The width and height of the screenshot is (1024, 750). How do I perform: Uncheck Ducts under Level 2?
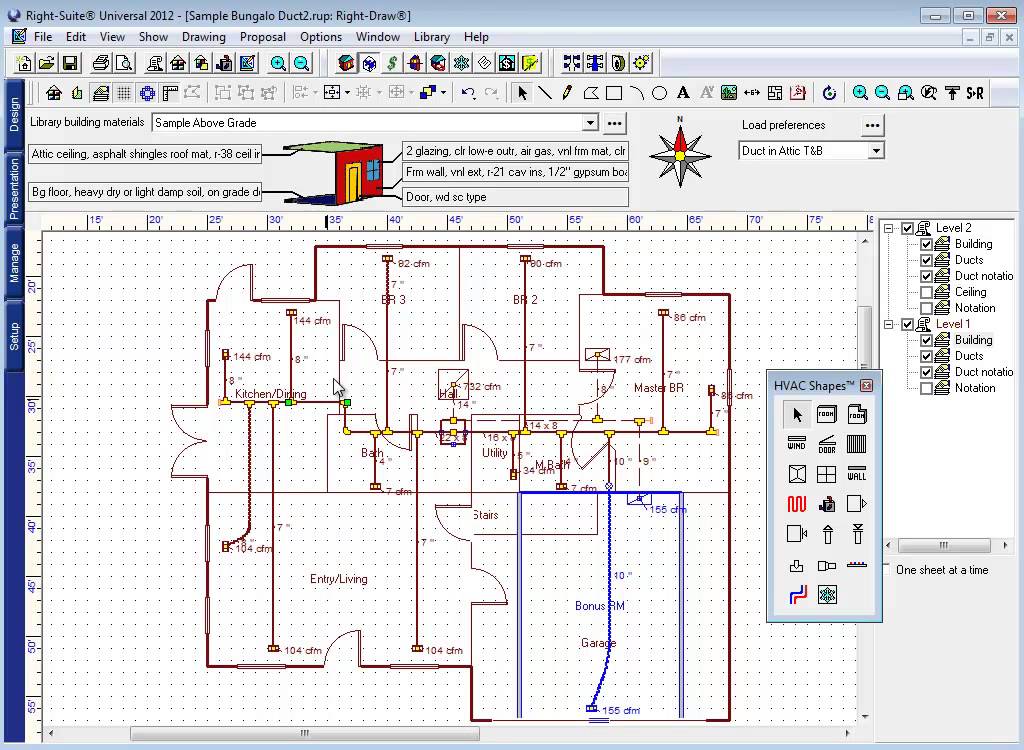click(x=926, y=260)
